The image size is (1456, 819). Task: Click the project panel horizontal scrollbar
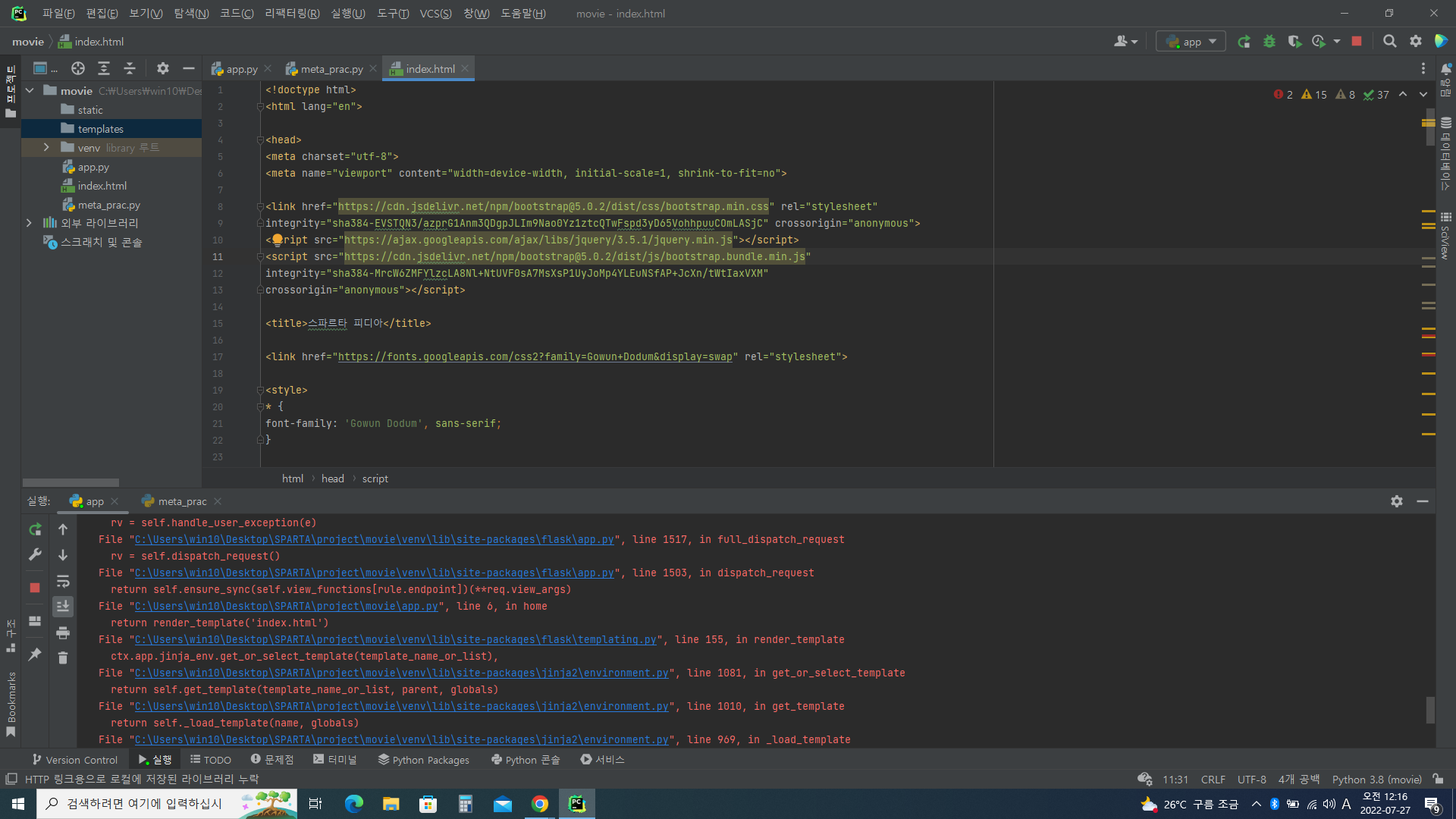(71, 482)
